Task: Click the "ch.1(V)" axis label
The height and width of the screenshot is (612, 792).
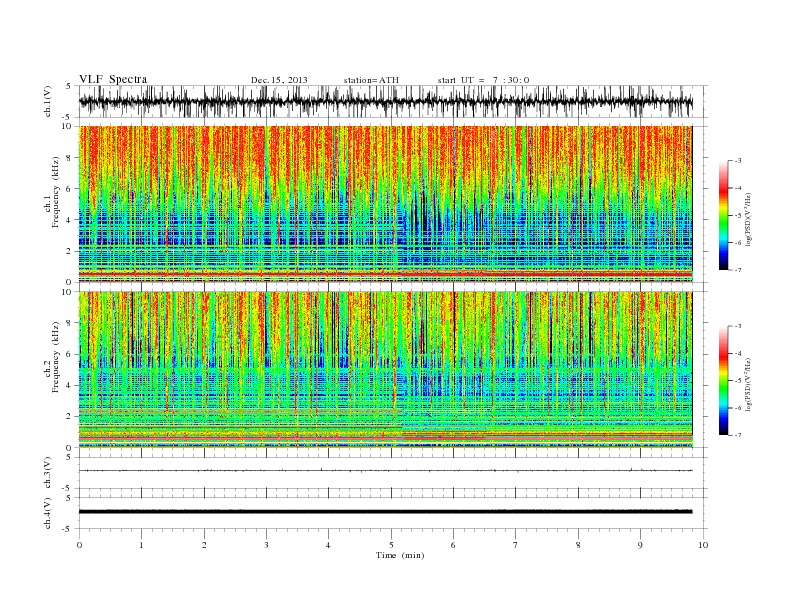Action: (x=48, y=103)
